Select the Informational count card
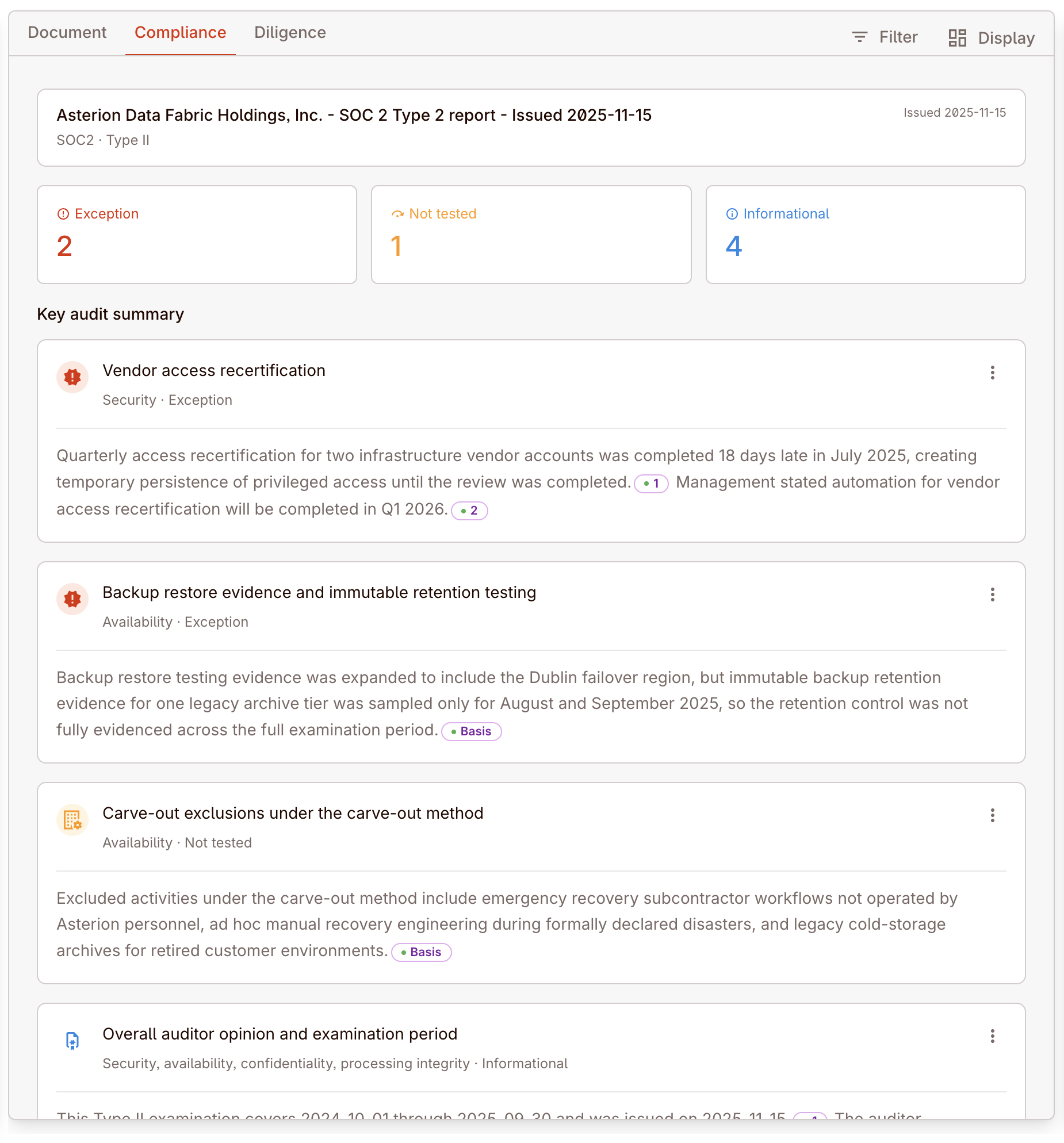Image resolution: width=1064 pixels, height=1143 pixels. click(866, 235)
